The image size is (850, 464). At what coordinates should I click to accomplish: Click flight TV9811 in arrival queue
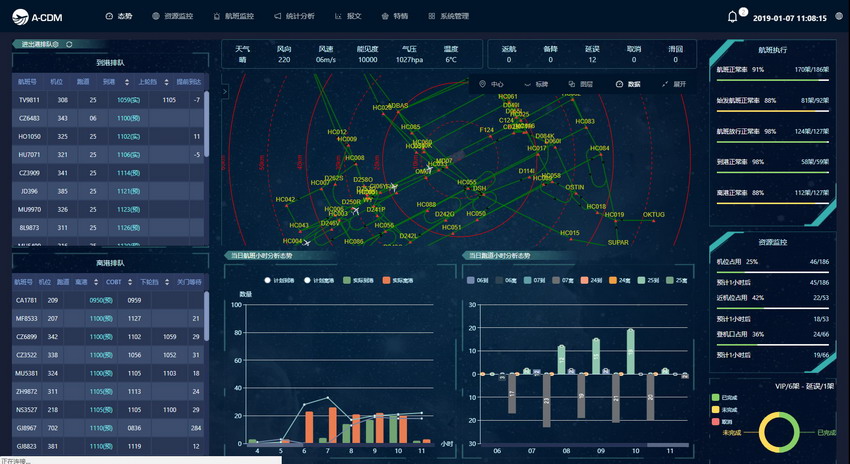tap(30, 100)
